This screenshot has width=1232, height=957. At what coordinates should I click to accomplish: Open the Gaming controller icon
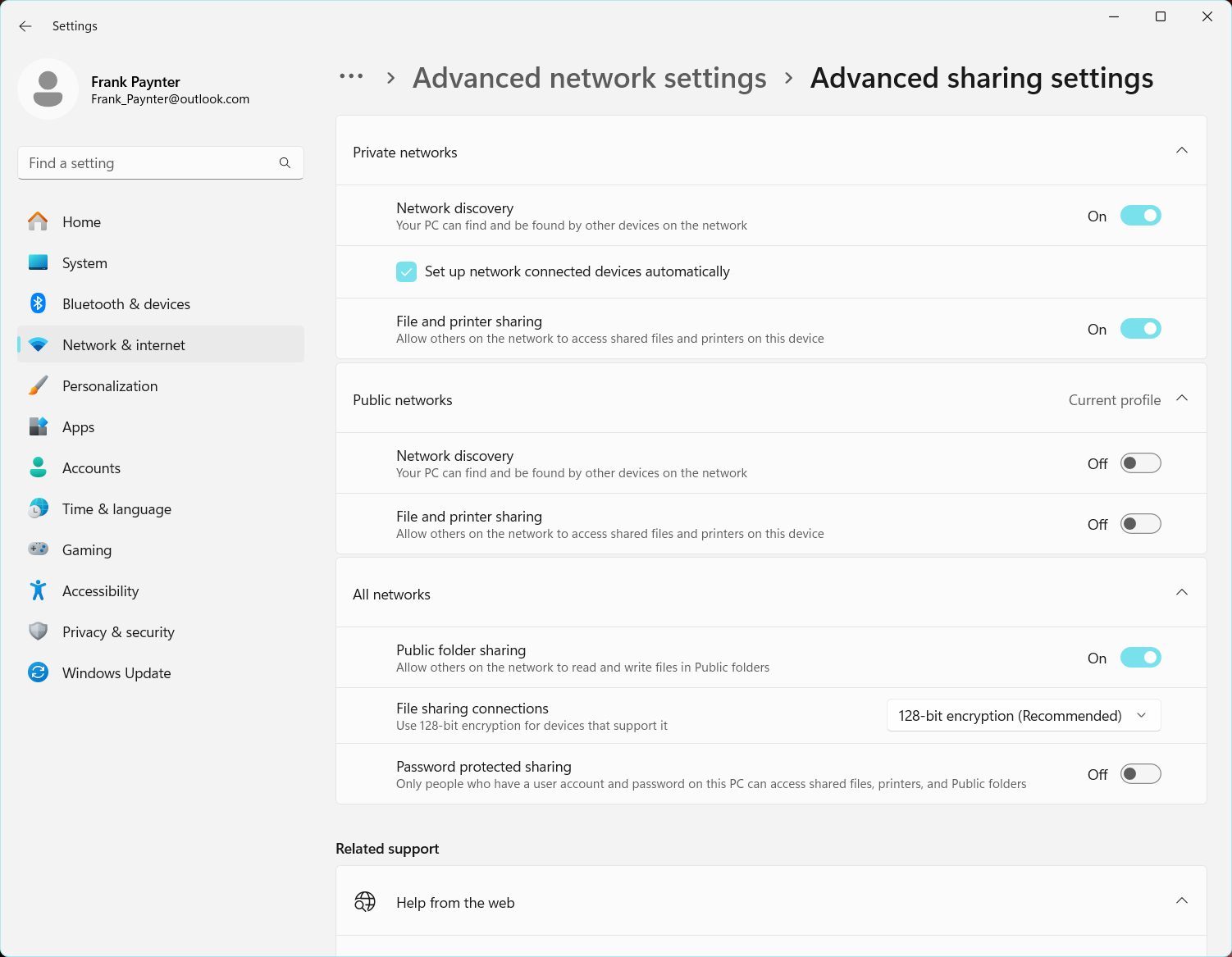[x=38, y=549]
